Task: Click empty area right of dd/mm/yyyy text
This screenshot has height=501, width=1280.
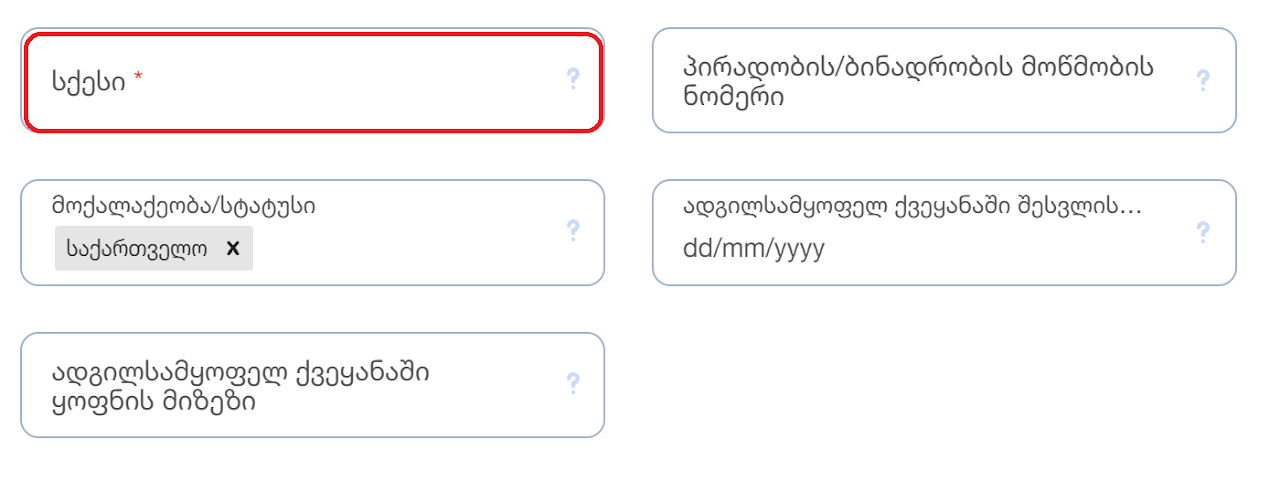Action: (x=1000, y=249)
